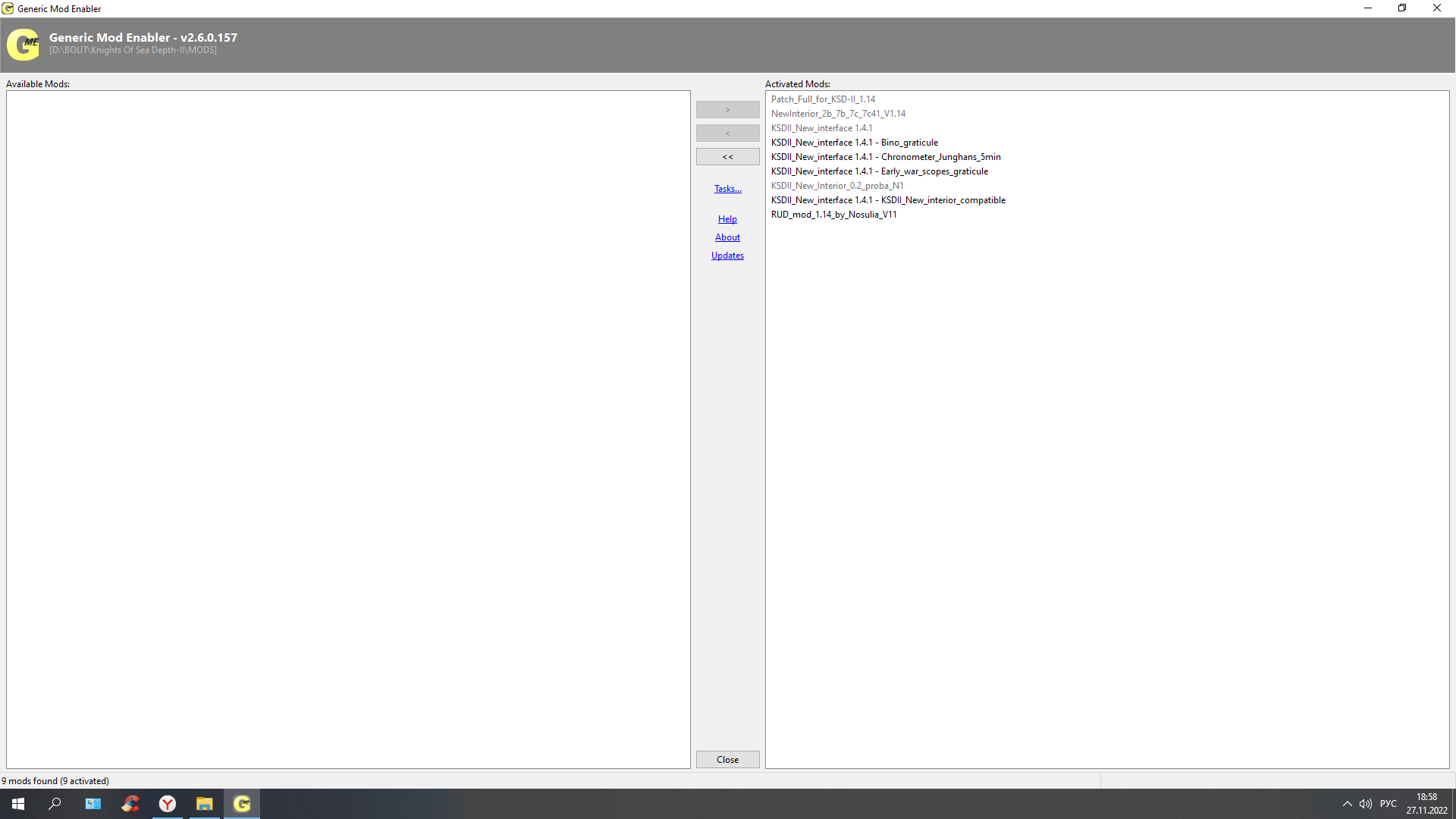Click inside the Available Mods list
This screenshot has width=1456, height=819.
(348, 429)
